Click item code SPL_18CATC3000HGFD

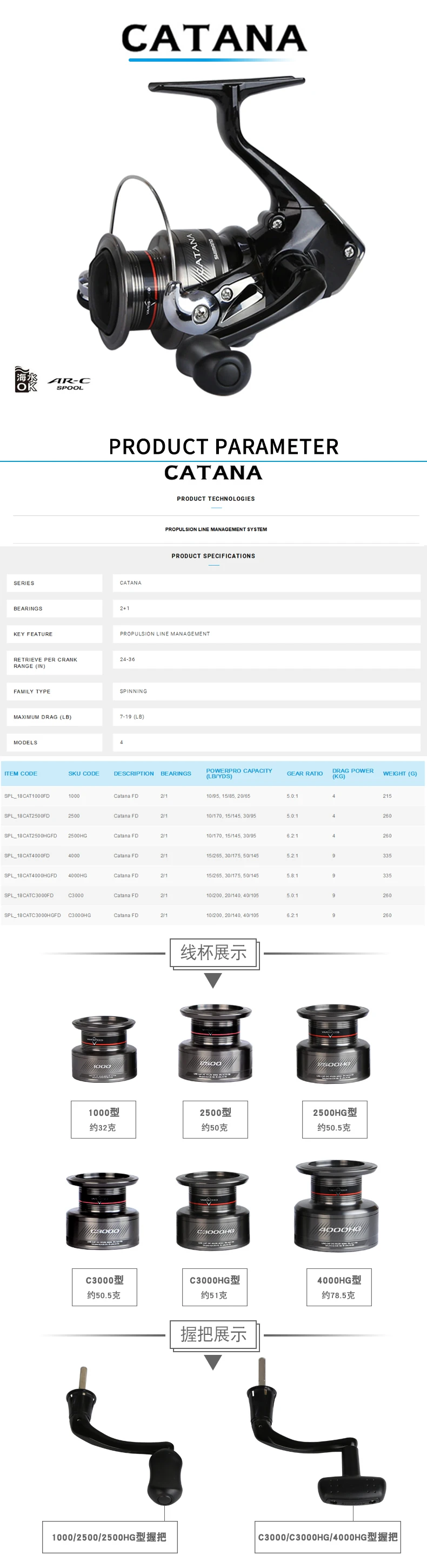[x=32, y=916]
